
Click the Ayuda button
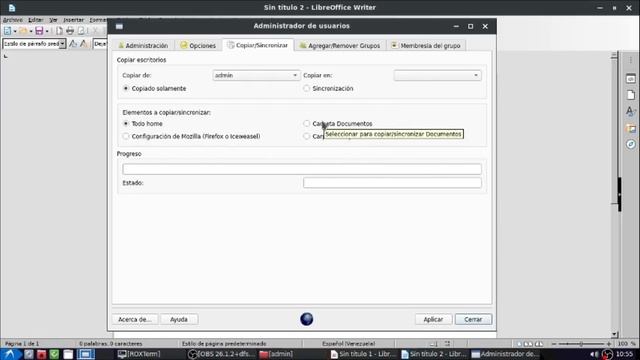[179, 319]
